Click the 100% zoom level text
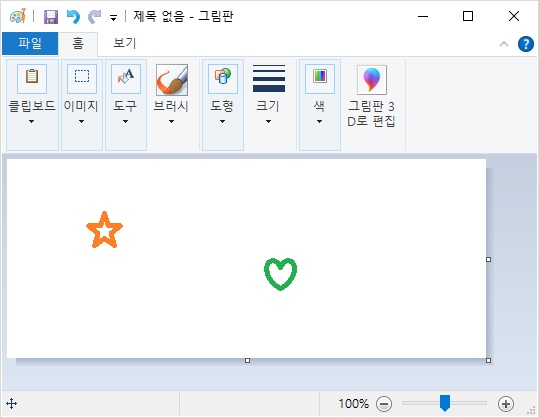Image resolution: width=539 pixels, height=418 pixels. (x=354, y=404)
